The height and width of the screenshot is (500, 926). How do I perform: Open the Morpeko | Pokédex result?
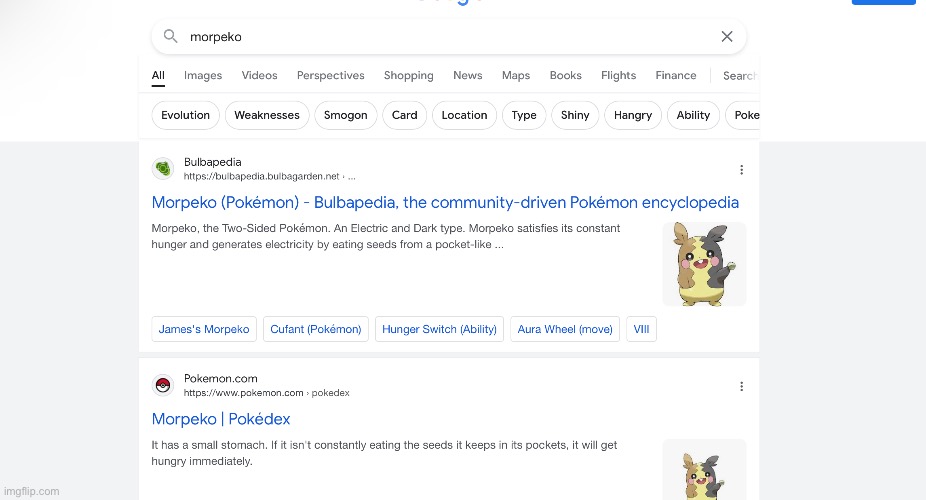(221, 419)
